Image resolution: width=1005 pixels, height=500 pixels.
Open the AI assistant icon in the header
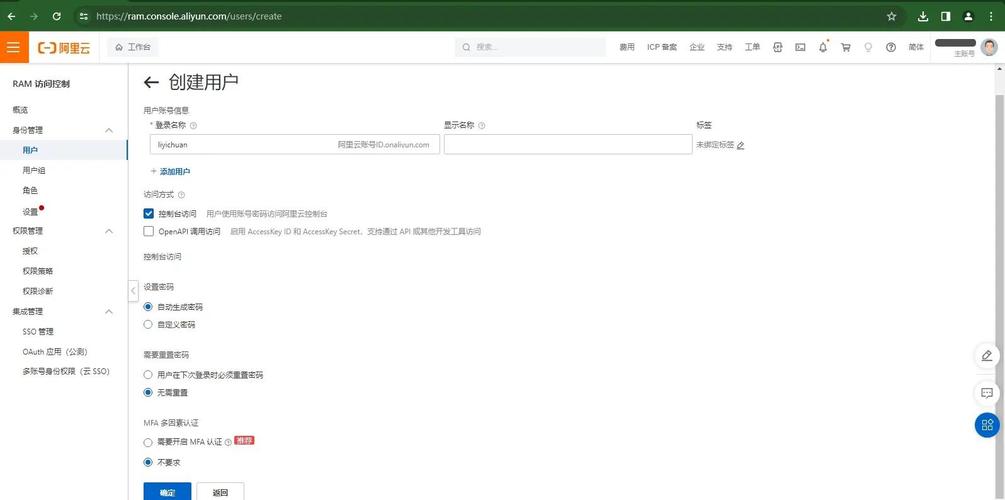click(x=777, y=47)
